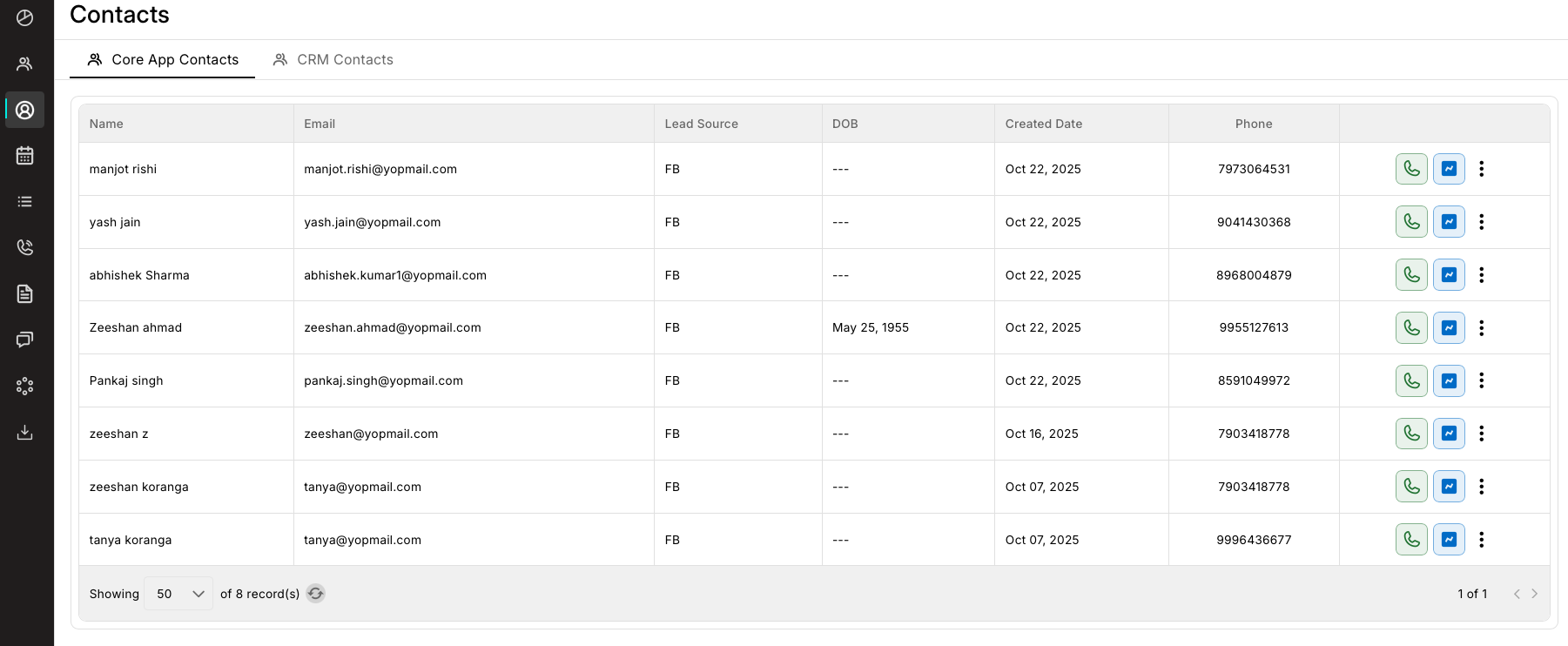The height and width of the screenshot is (646, 1568).
Task: Open the chat messages icon in sidebar
Action: (x=25, y=340)
